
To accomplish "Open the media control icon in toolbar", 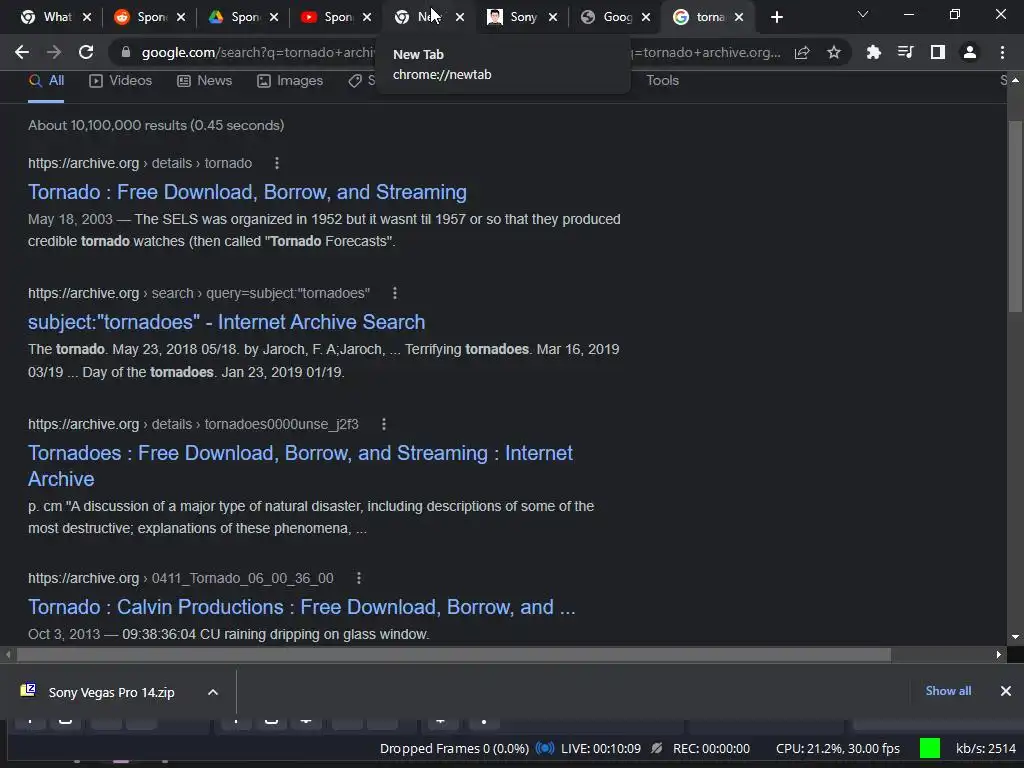I will (906, 52).
